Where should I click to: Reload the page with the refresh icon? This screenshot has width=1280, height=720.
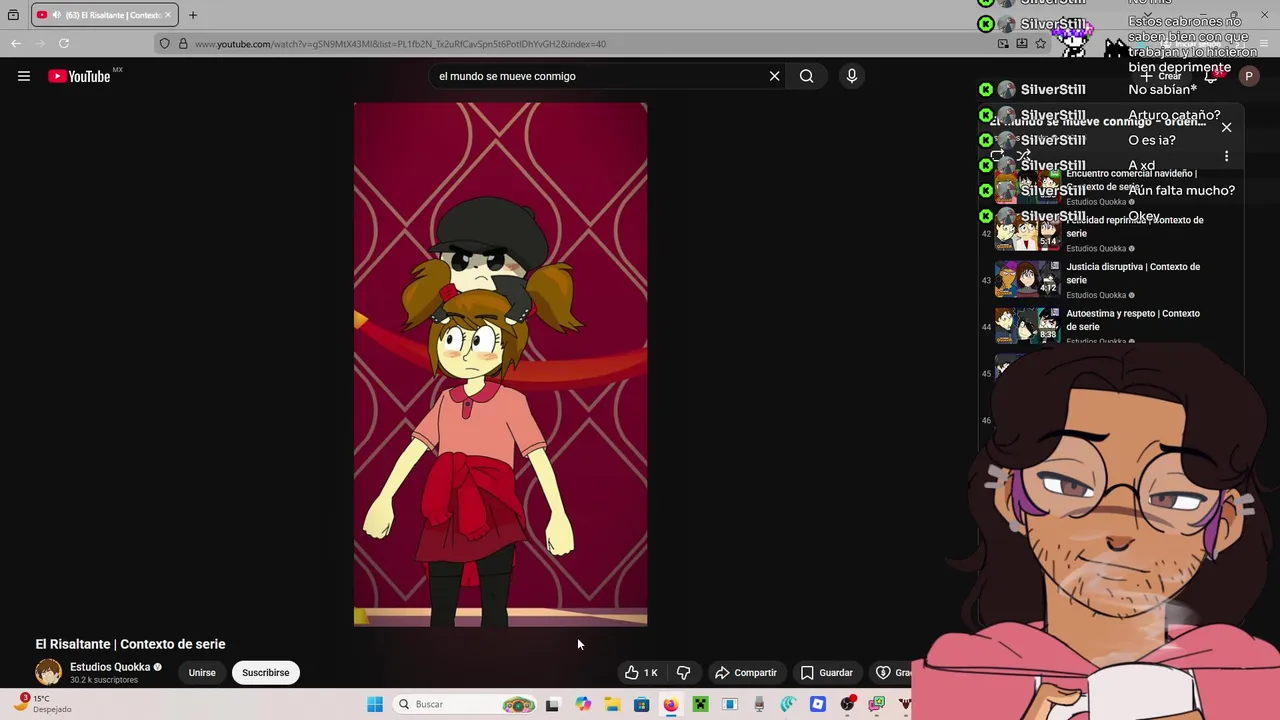[64, 43]
